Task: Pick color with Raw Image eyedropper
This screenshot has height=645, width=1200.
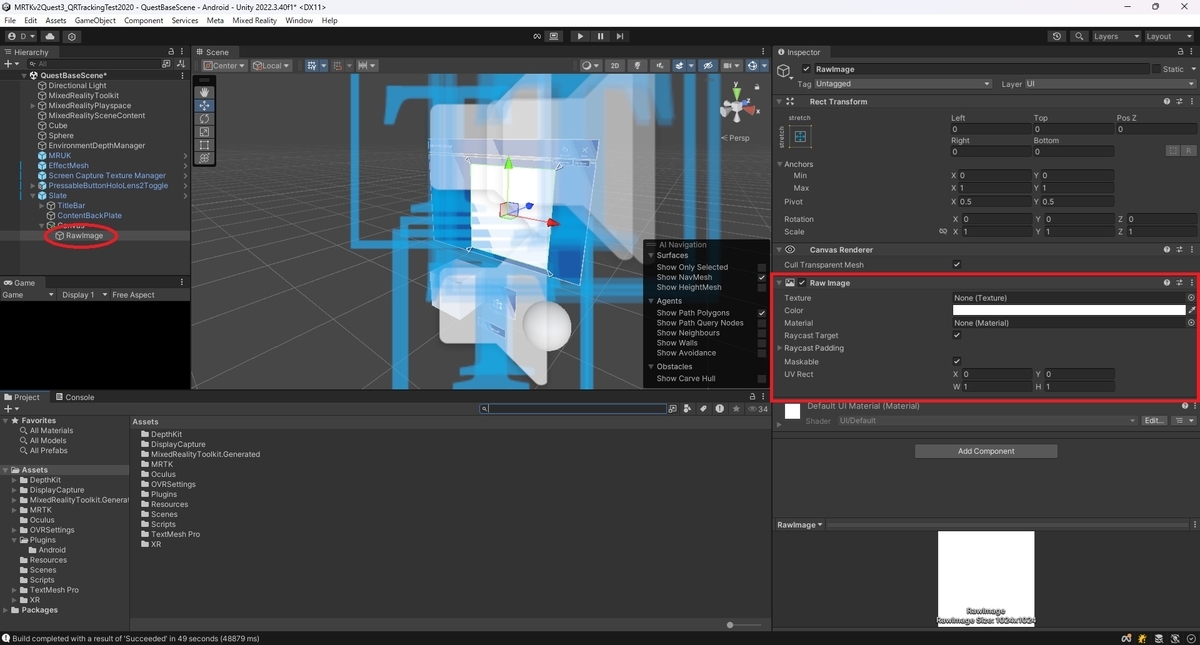Action: click(x=1192, y=310)
